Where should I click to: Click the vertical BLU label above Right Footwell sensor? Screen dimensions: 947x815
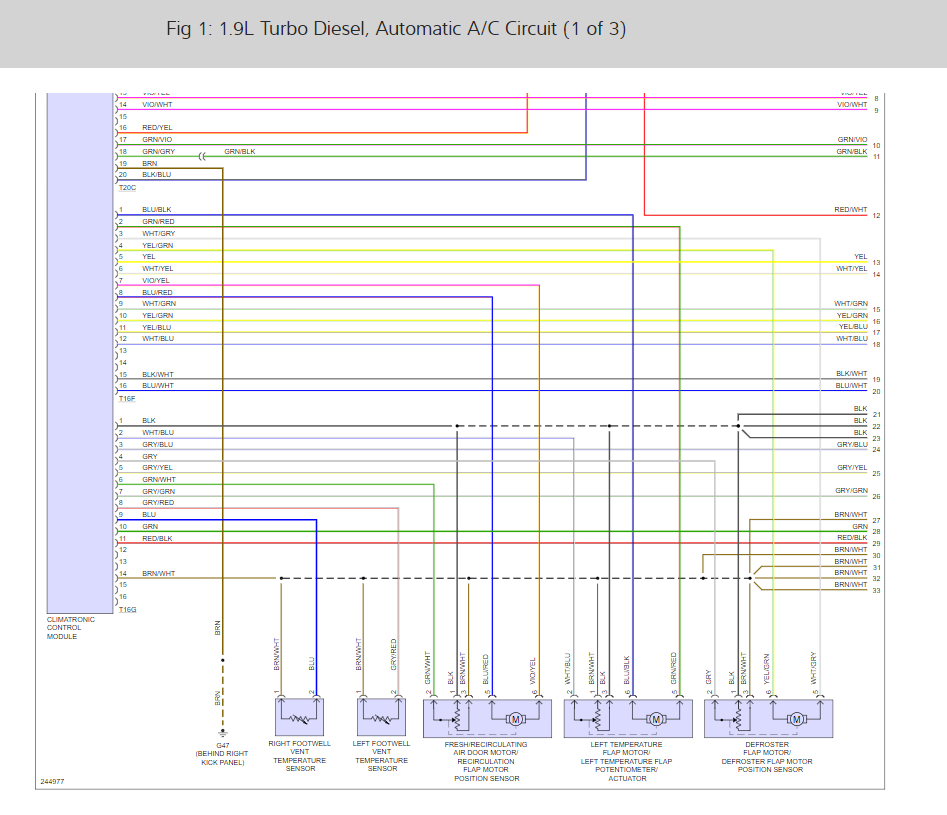tap(312, 664)
